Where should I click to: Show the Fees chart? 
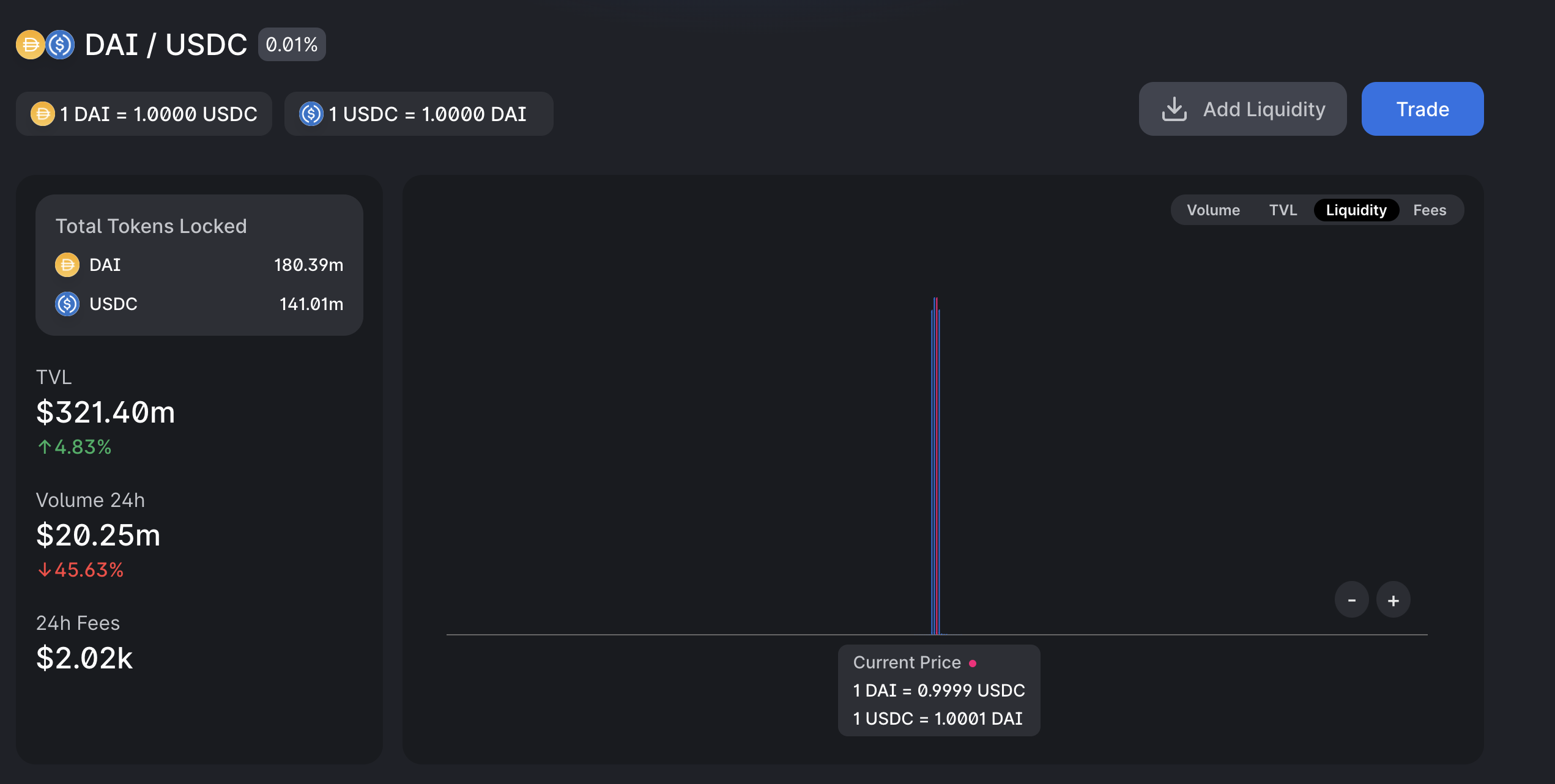pyautogui.click(x=1430, y=210)
